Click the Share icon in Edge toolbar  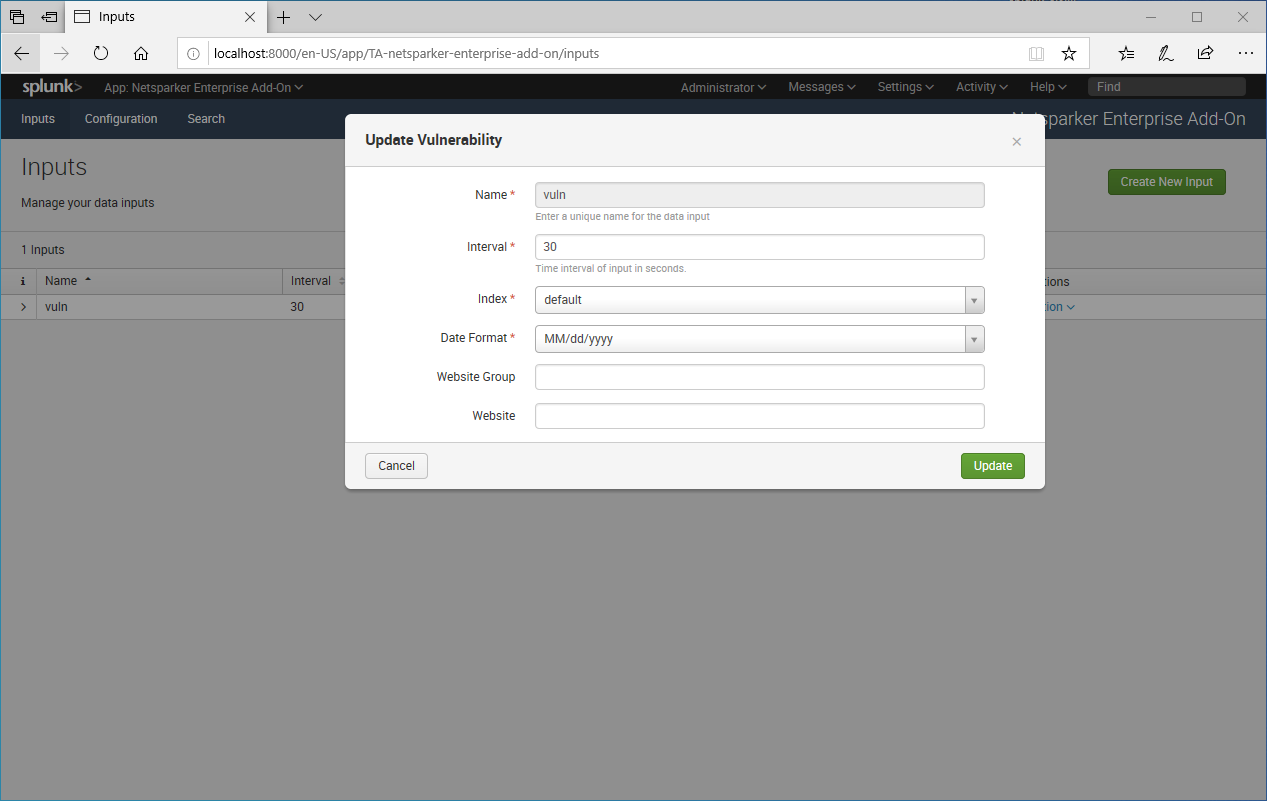point(1205,53)
